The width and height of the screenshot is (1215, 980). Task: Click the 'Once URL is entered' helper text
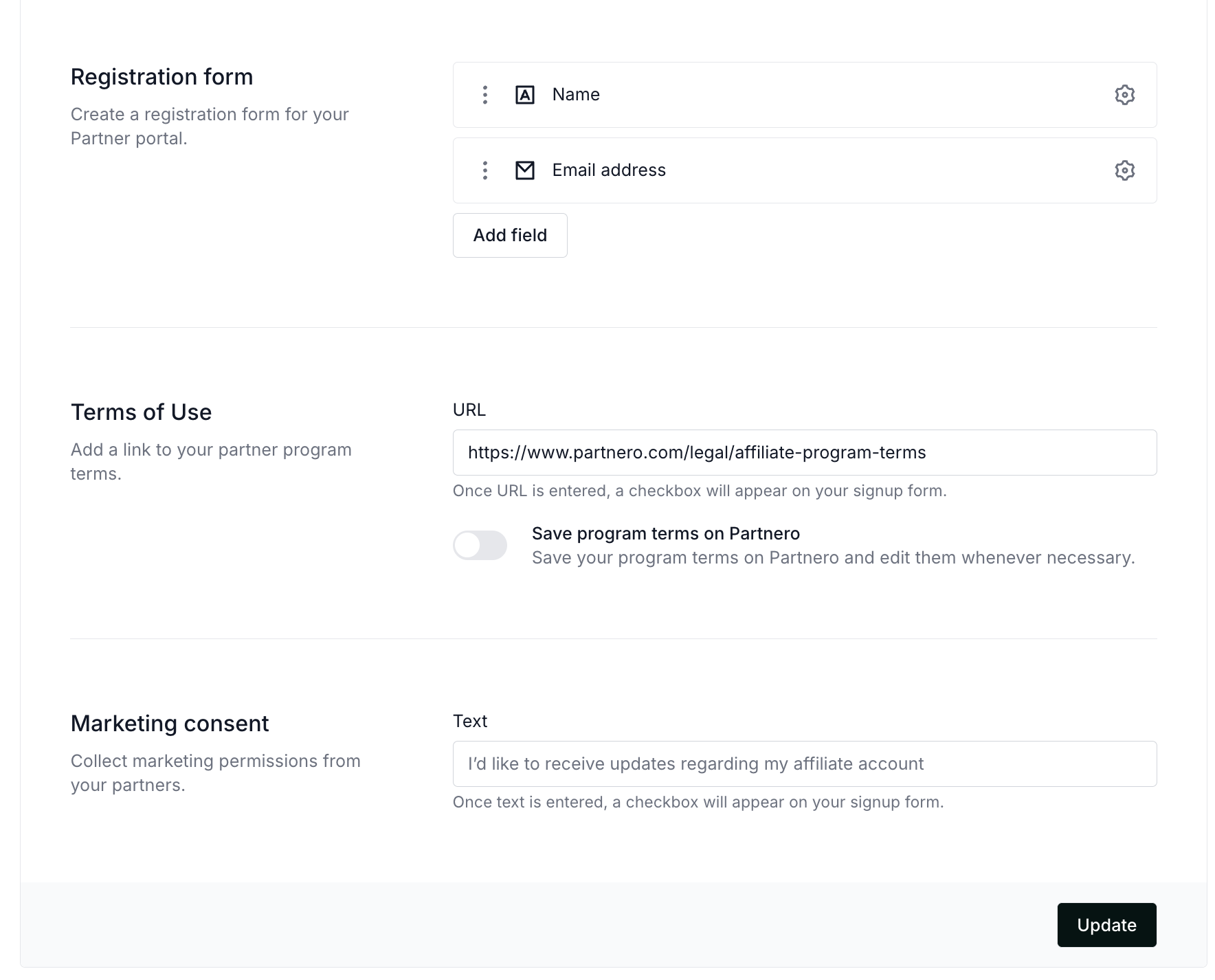(x=700, y=491)
